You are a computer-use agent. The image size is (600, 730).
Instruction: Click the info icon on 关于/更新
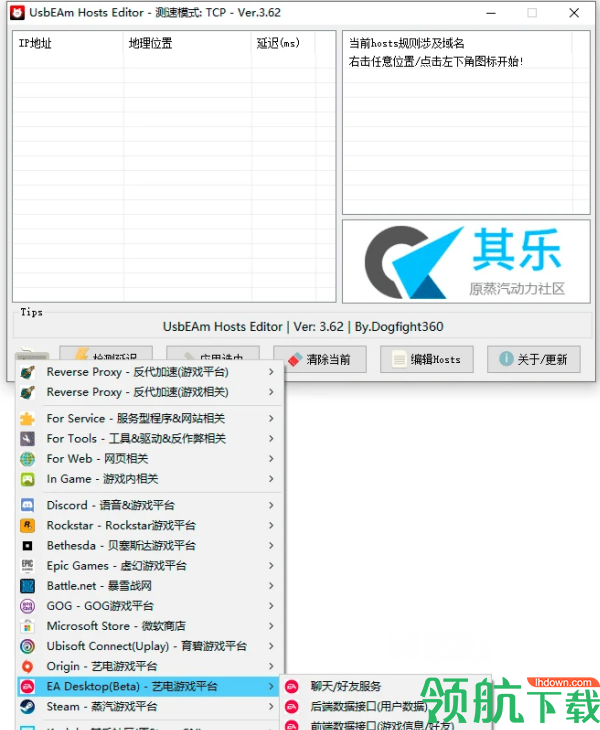506,358
